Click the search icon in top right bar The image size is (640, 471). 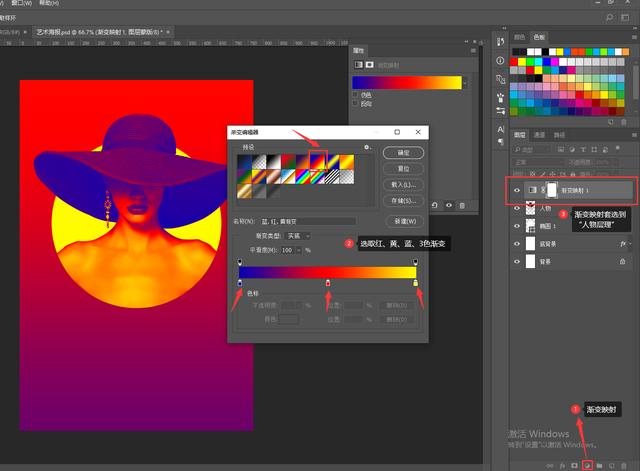[609, 18]
